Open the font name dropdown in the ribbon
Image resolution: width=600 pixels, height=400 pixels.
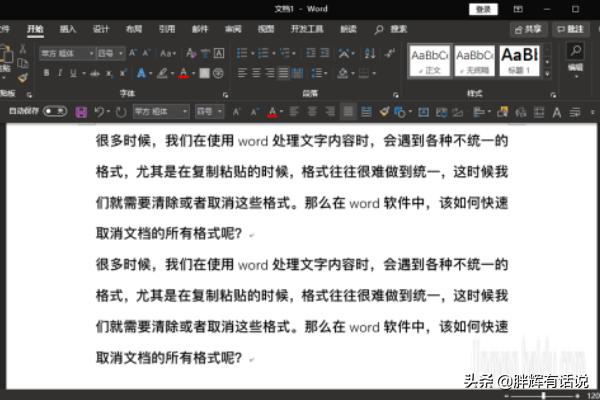(91, 53)
